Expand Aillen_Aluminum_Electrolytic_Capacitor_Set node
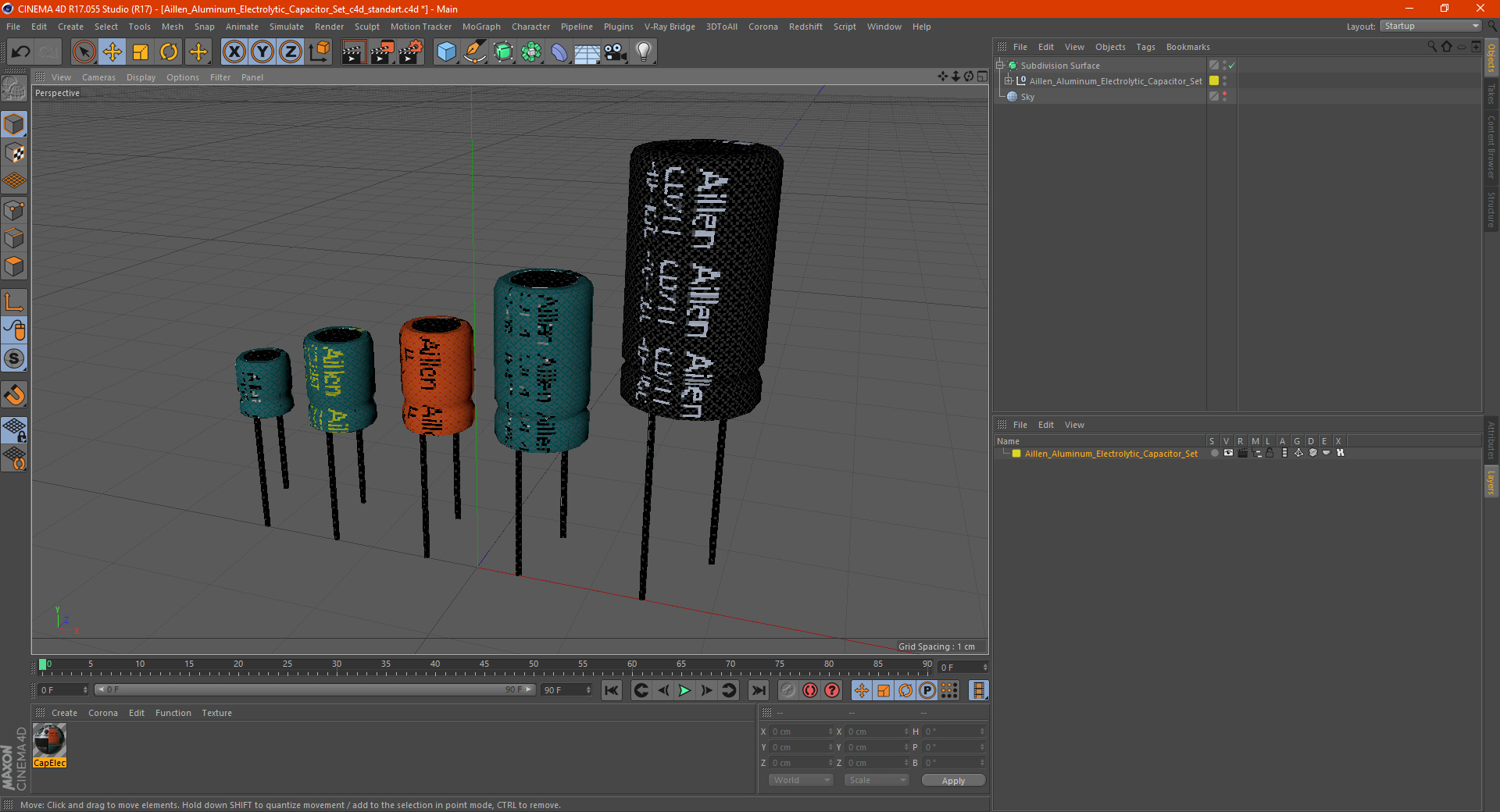 (x=1009, y=81)
